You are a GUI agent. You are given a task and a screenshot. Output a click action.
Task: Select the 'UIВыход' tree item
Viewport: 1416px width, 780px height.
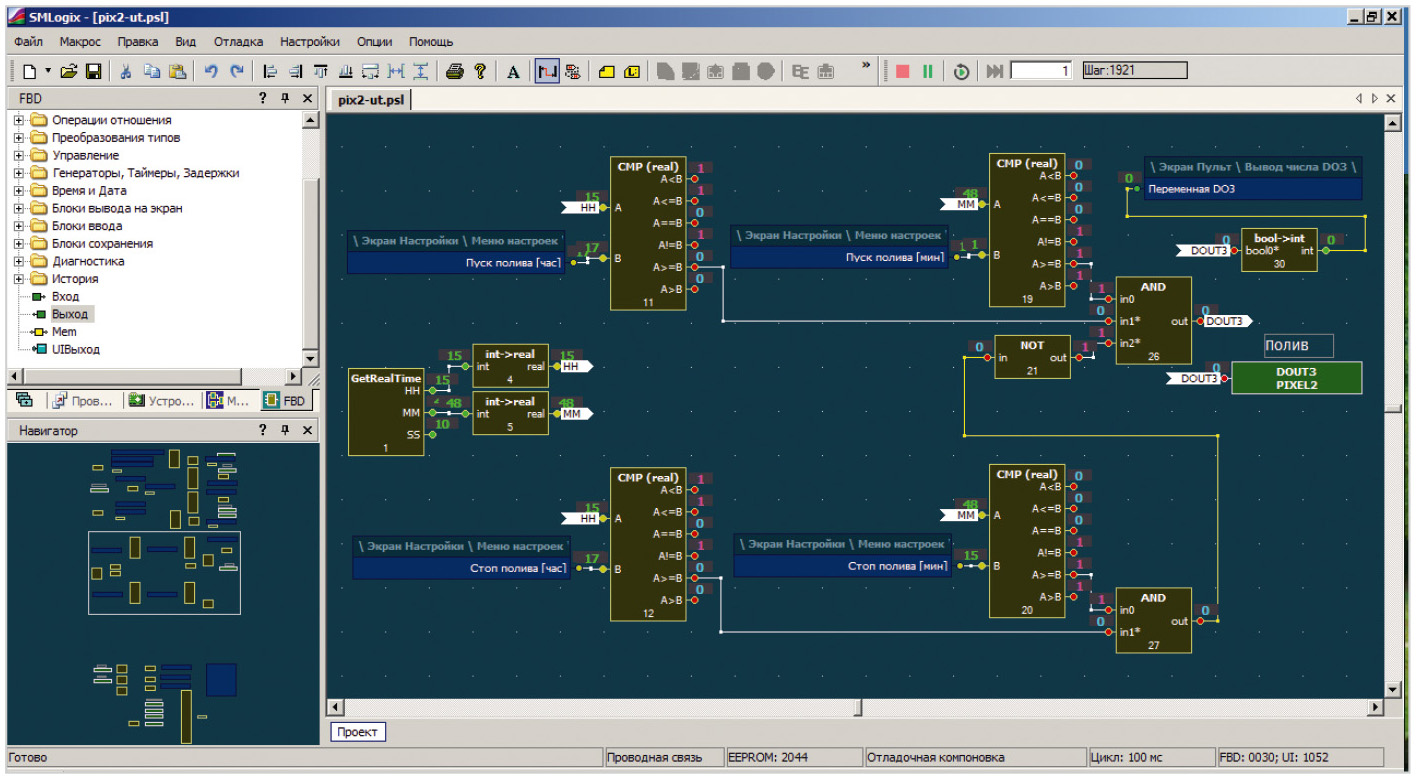75,350
